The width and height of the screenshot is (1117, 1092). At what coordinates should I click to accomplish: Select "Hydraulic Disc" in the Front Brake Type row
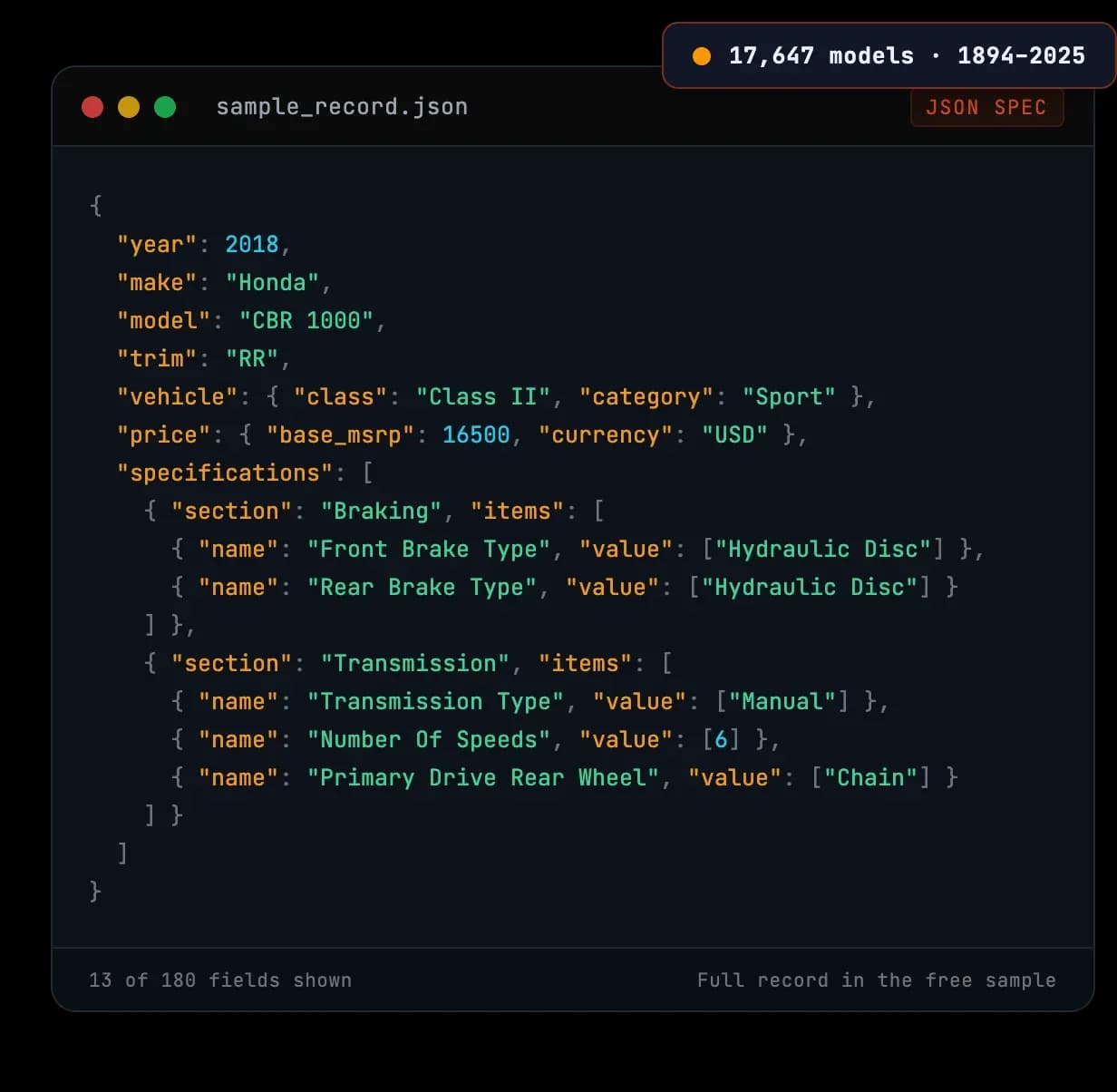pyautogui.click(x=823, y=550)
